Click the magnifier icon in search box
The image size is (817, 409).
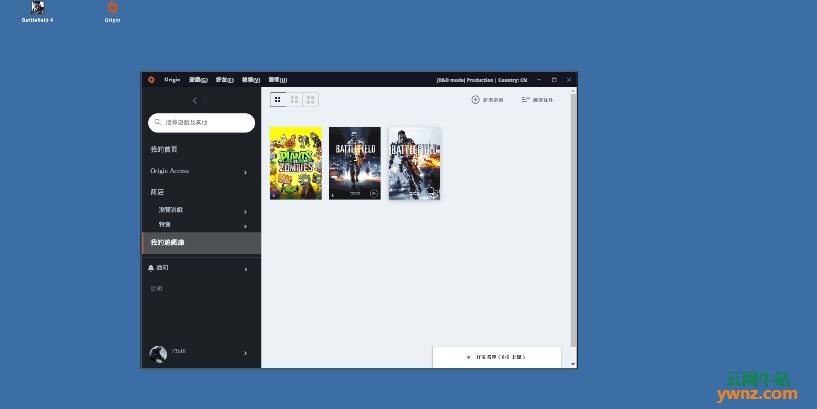157,122
